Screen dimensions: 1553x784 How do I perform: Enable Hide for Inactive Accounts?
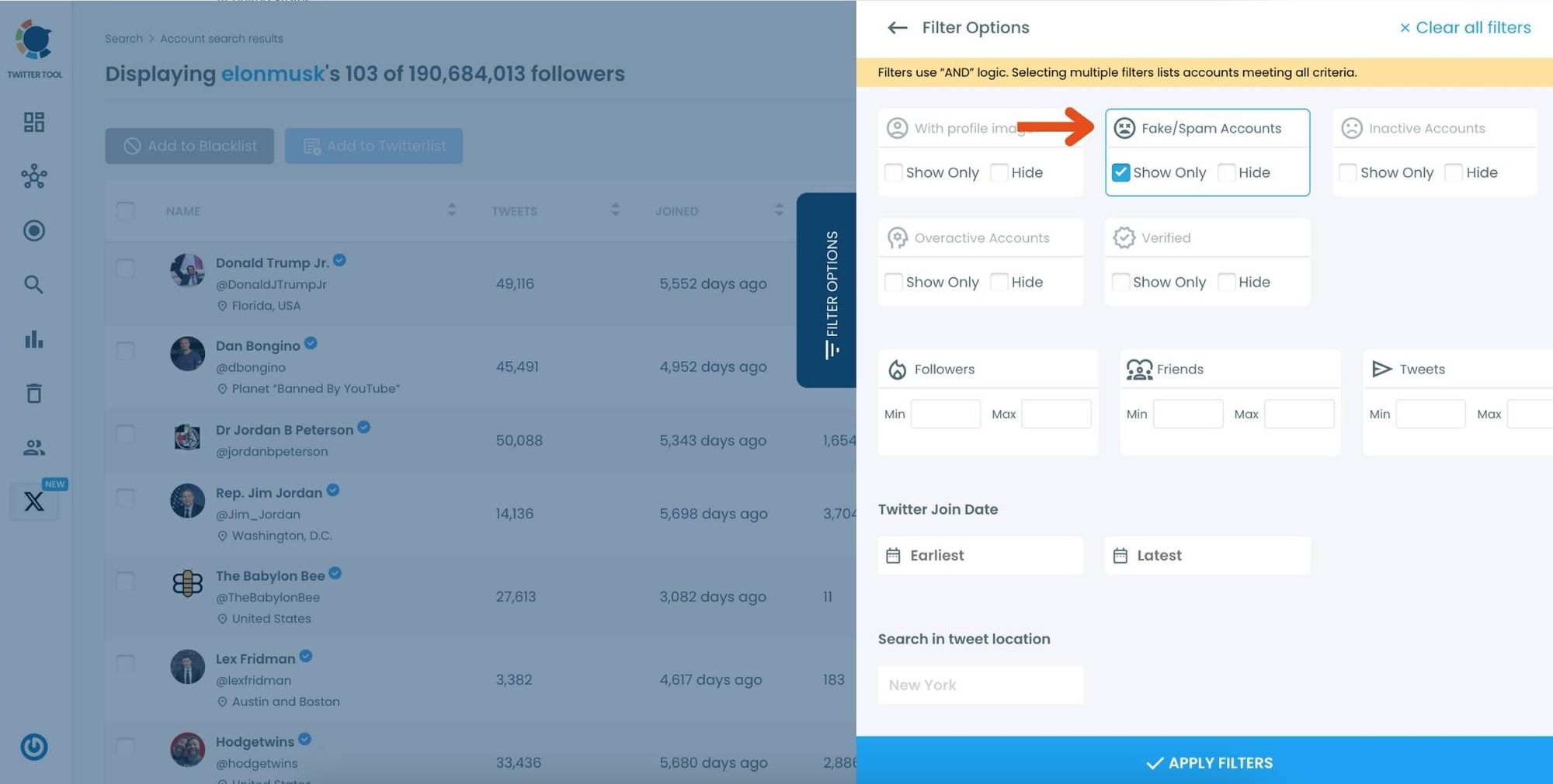click(1453, 172)
